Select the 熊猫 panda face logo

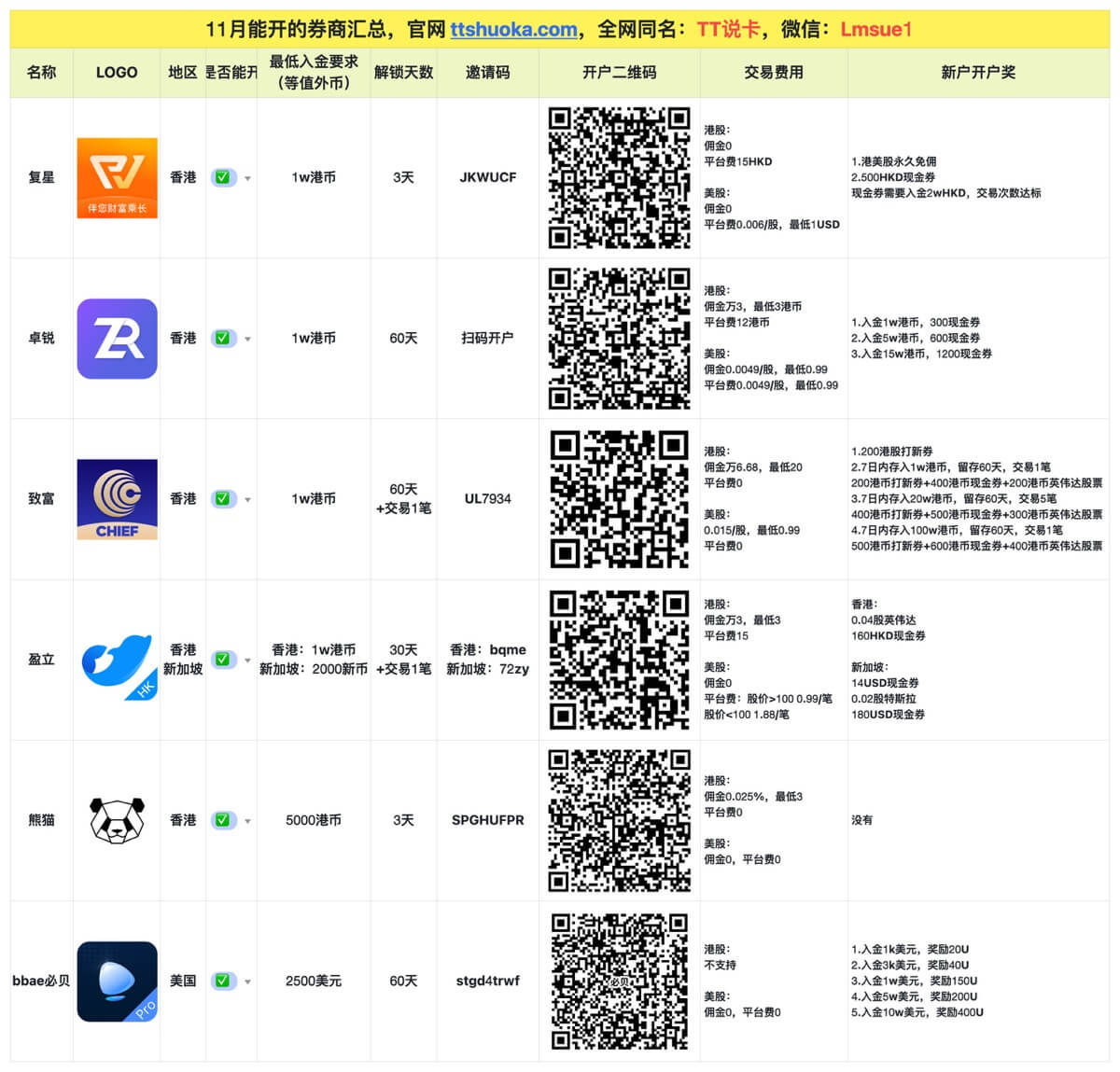[x=117, y=820]
